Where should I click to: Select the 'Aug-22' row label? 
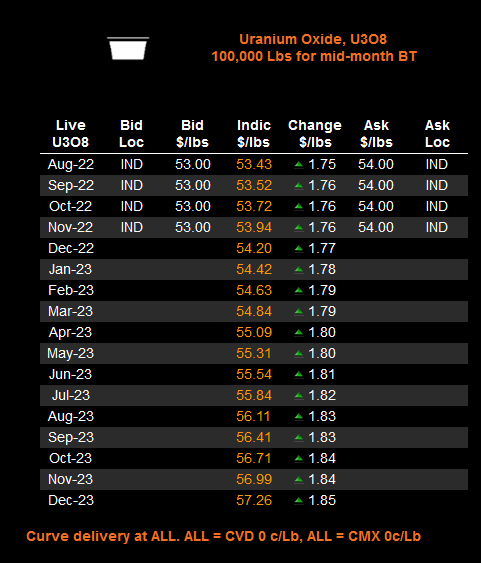point(71,164)
